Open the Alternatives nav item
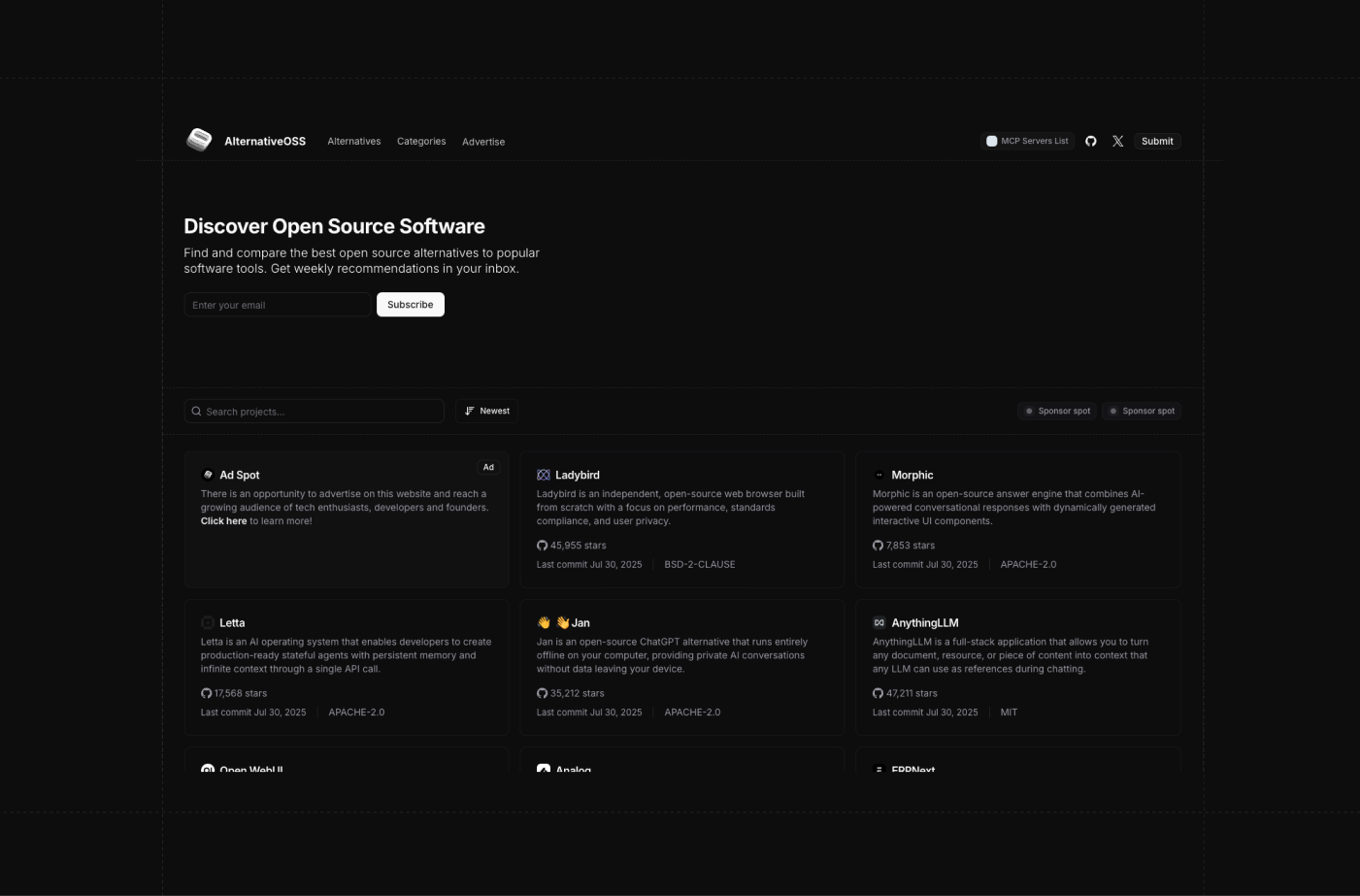1360x896 pixels. [x=354, y=141]
